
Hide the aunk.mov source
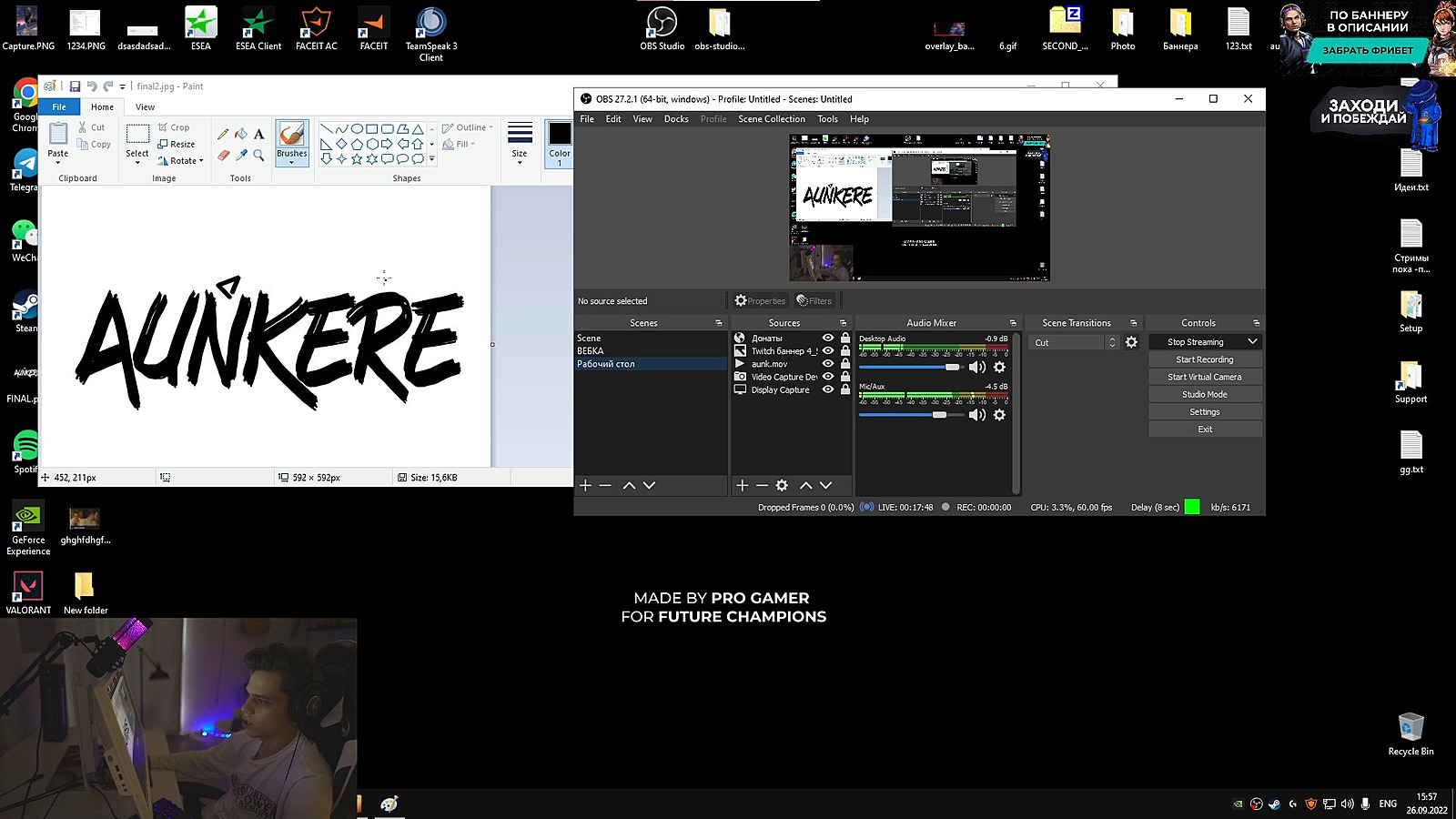pos(828,363)
